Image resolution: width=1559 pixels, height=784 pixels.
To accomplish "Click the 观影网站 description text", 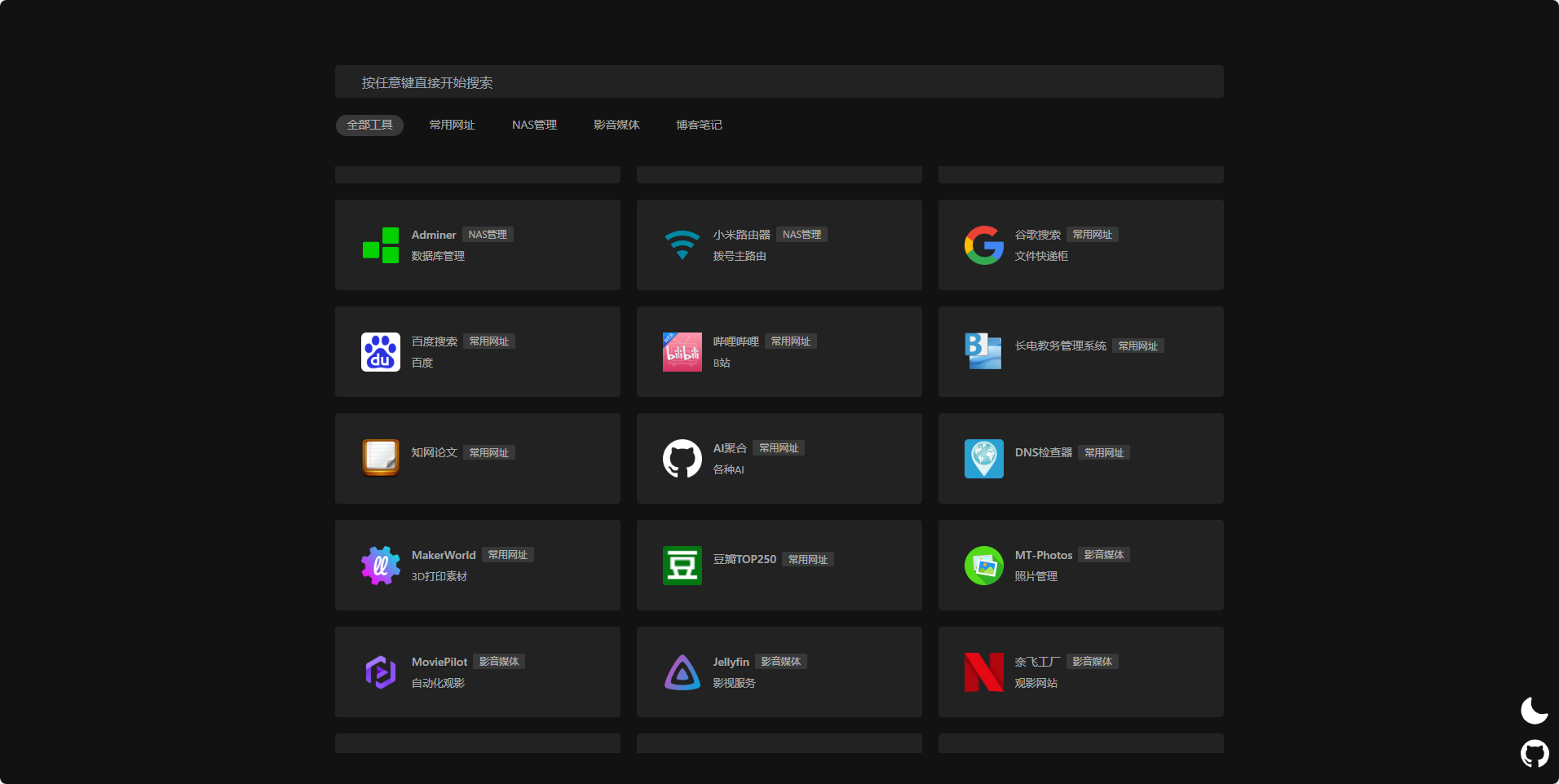I will click(x=1036, y=683).
